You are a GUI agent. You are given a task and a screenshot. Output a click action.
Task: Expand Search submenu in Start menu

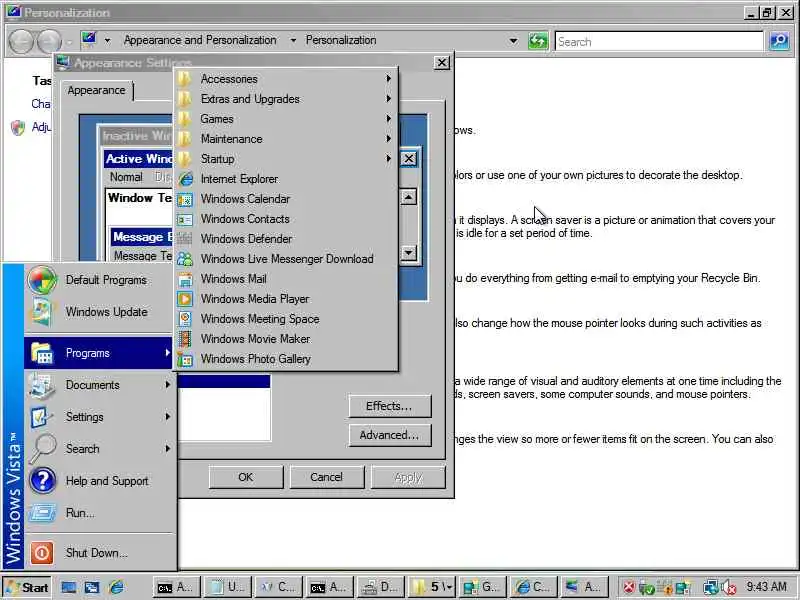click(99, 448)
